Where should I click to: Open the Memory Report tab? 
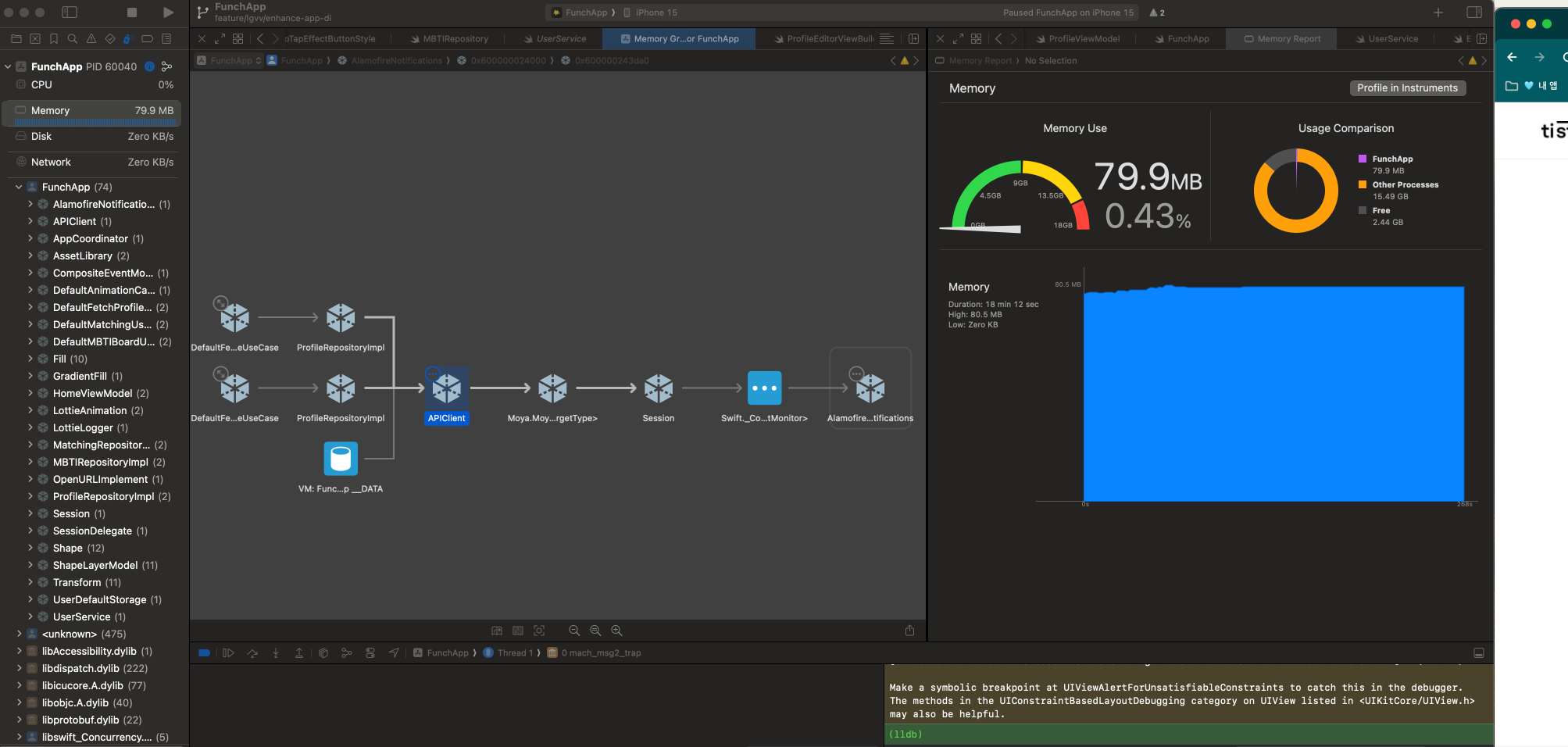tap(1282, 38)
